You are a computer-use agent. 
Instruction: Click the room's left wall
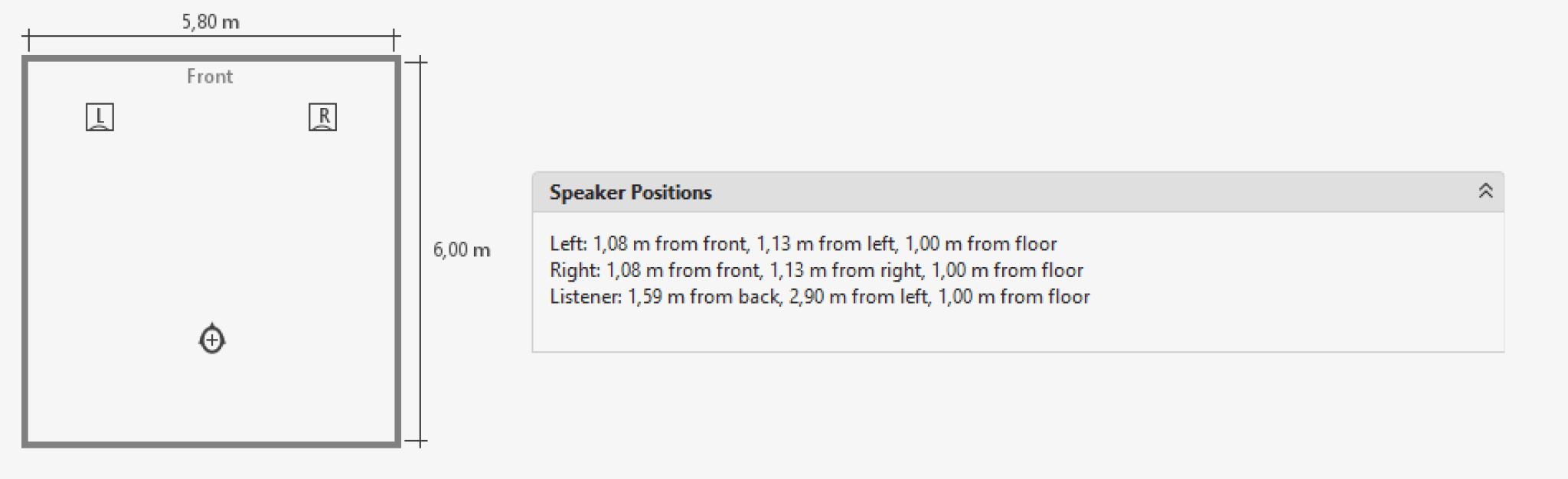coord(25,251)
